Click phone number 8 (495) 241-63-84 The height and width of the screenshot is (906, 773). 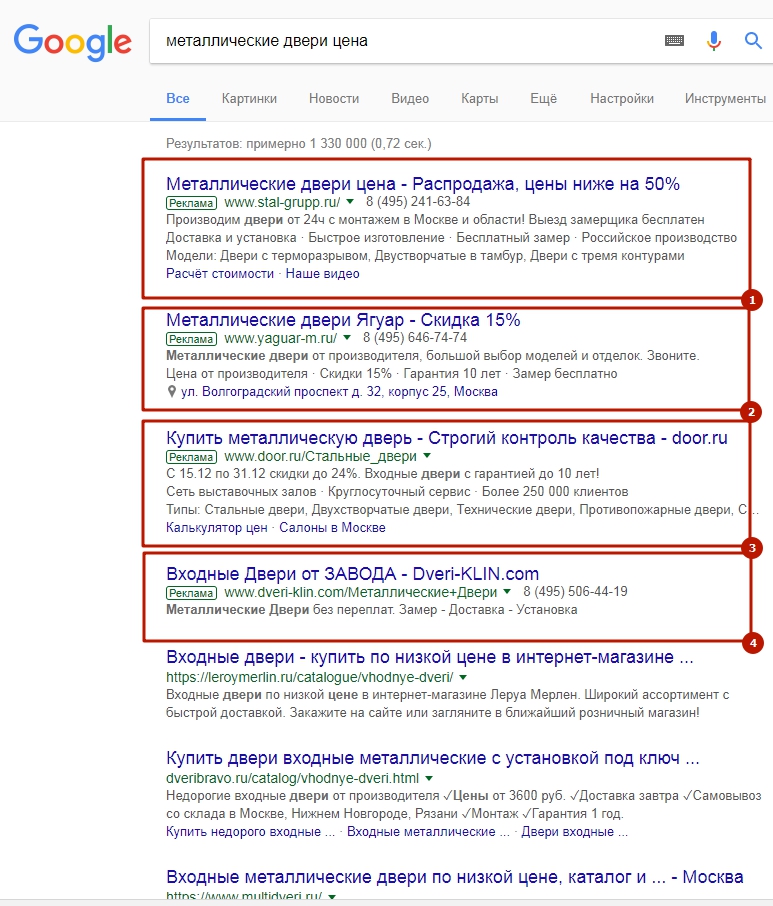(418, 202)
